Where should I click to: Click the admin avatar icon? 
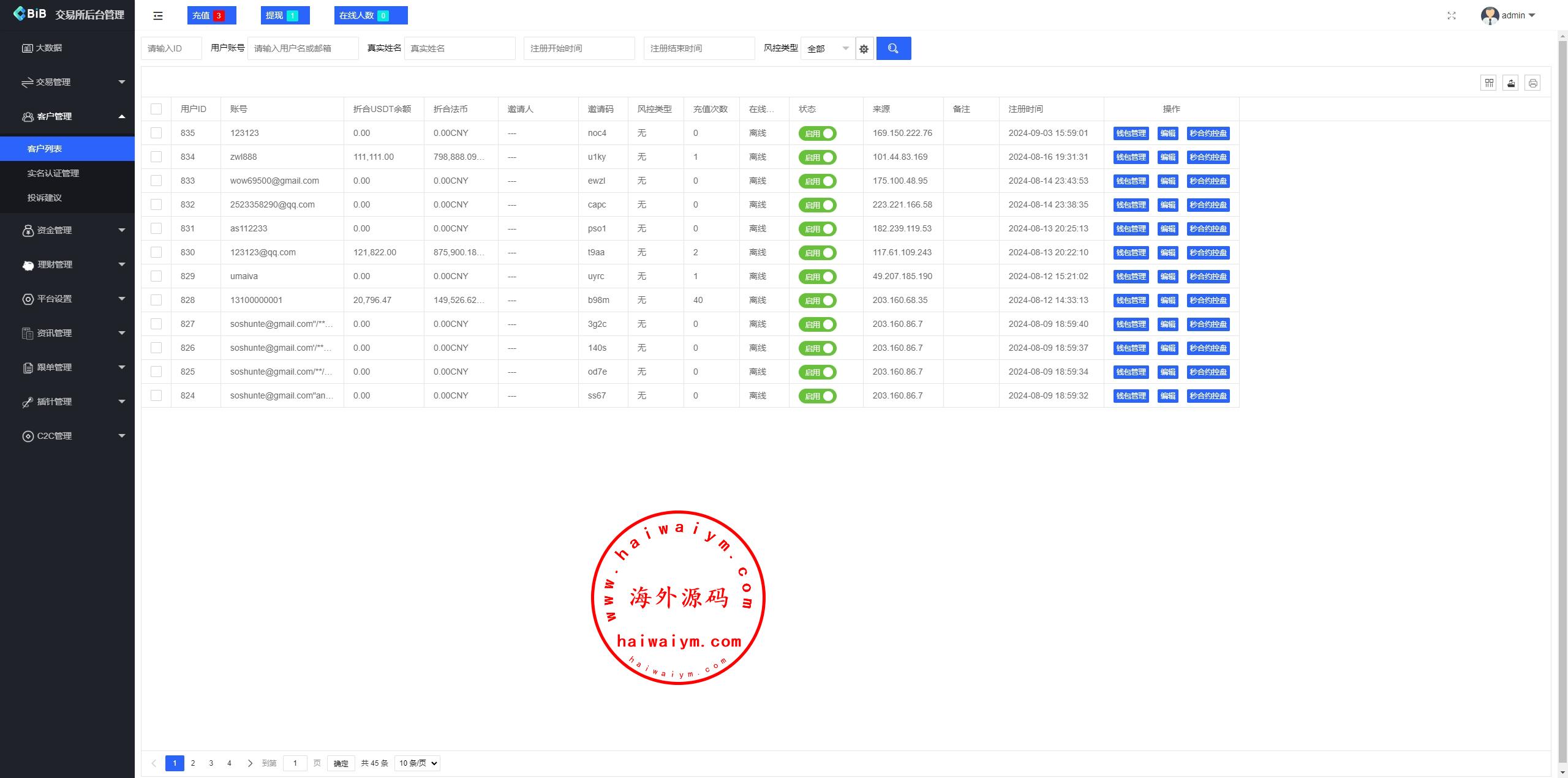click(1490, 16)
